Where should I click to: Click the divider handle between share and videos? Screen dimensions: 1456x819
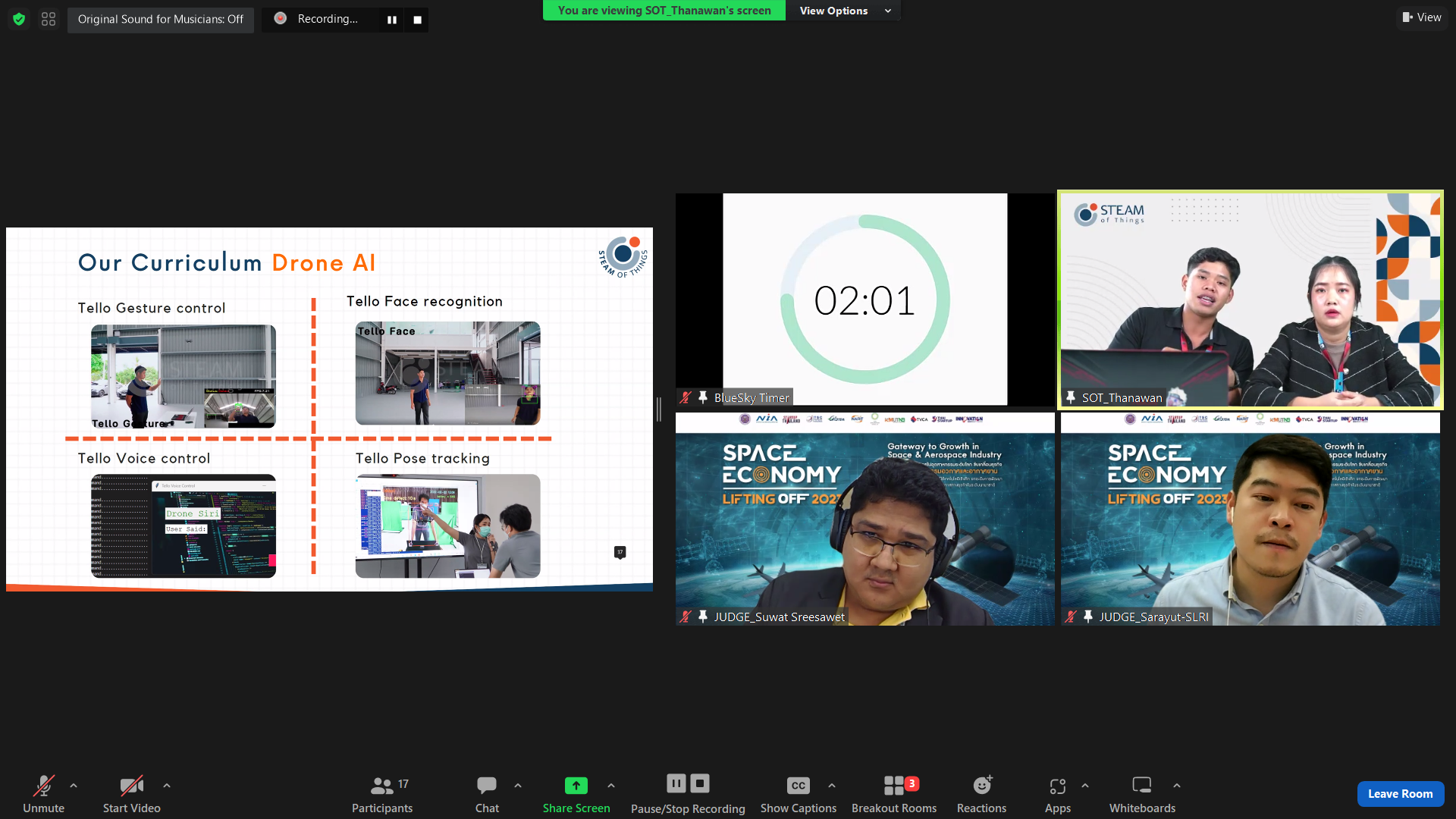click(x=659, y=409)
